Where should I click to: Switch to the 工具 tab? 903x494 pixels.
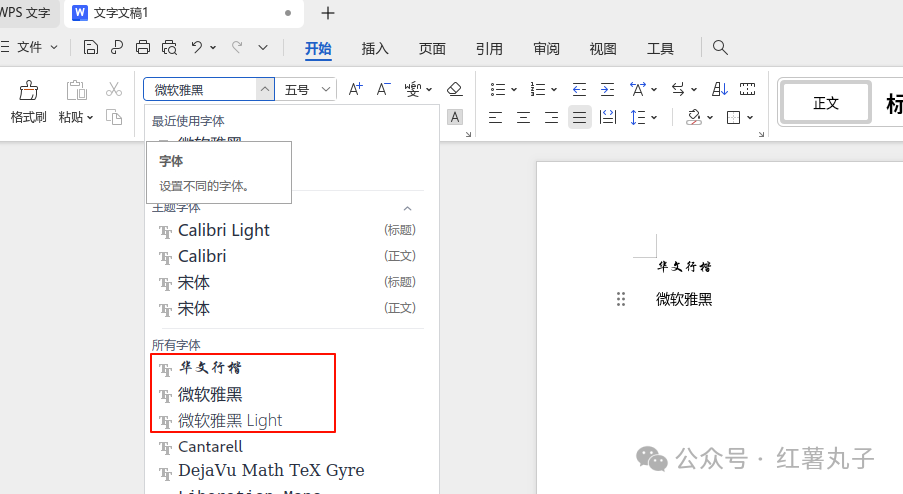point(660,48)
